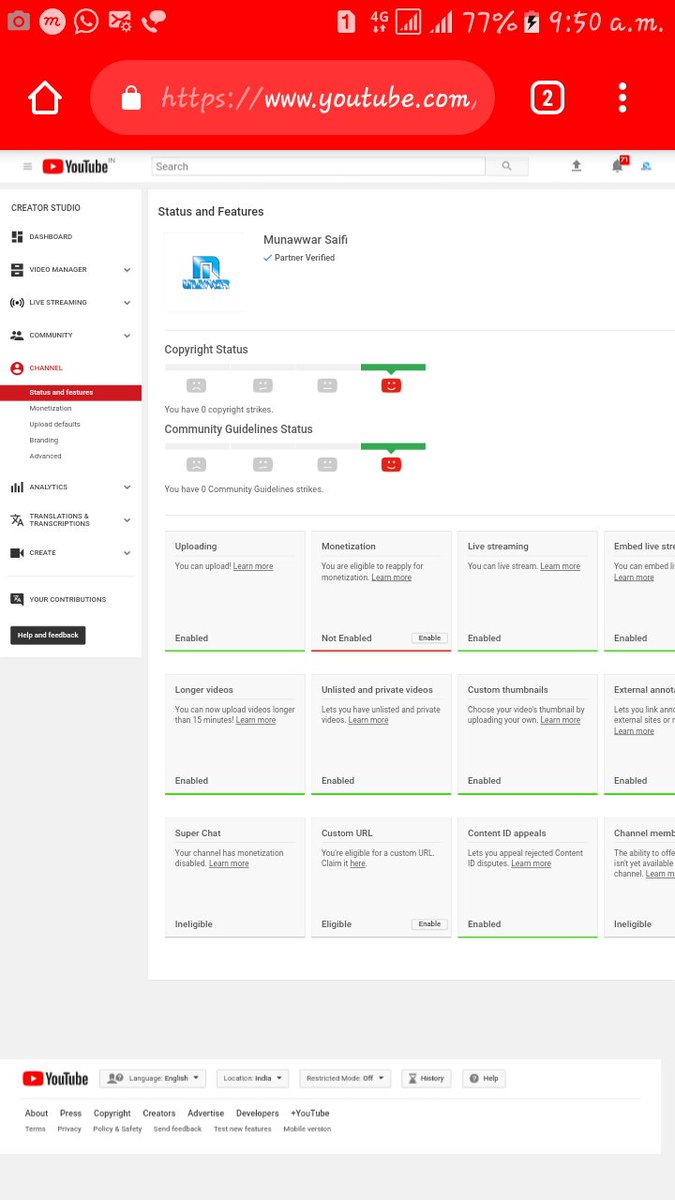Click the first sad face under Copyright Status
The image size is (675, 1200).
pos(196,385)
